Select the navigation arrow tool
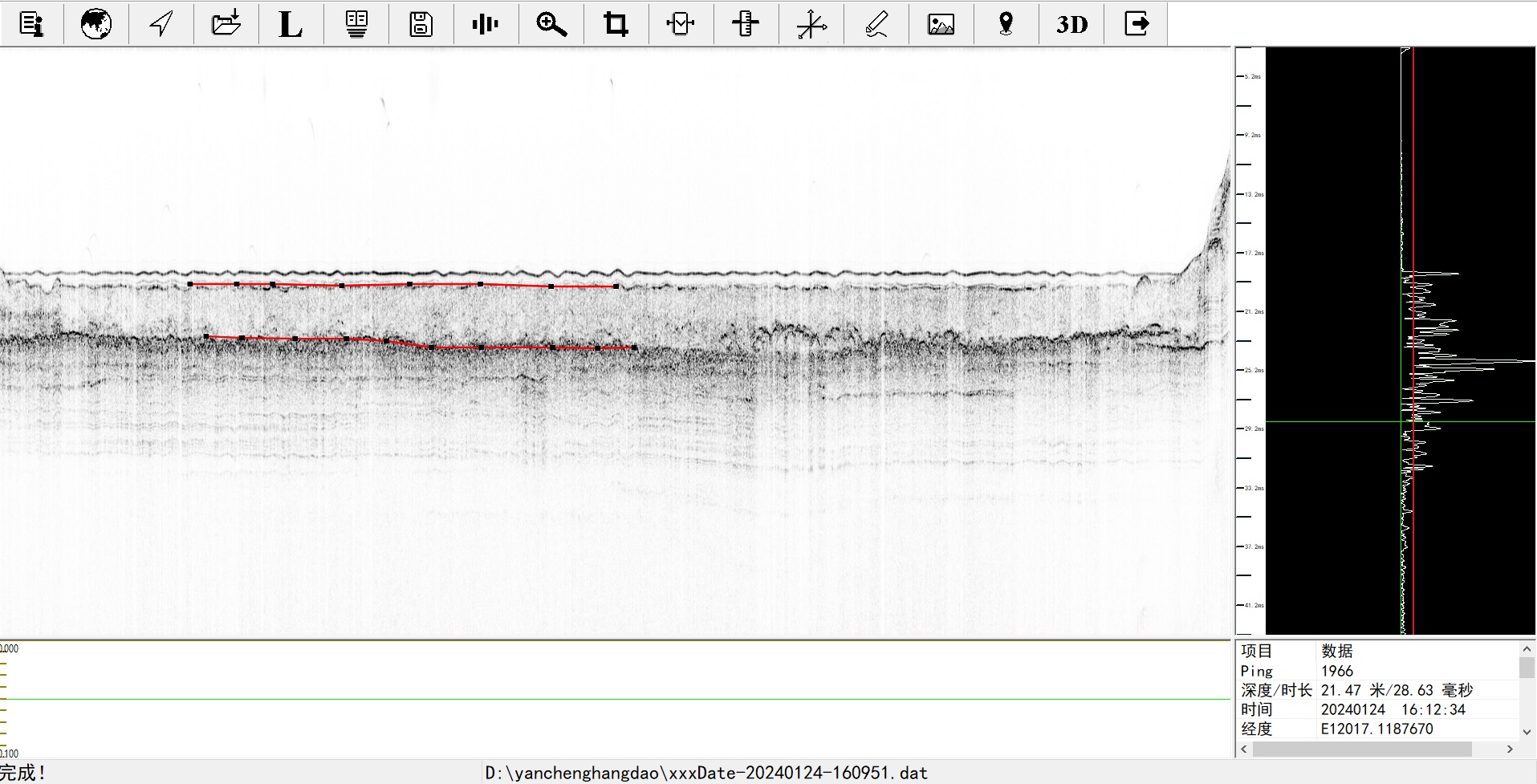Image resolution: width=1537 pixels, height=784 pixels. coord(161,24)
